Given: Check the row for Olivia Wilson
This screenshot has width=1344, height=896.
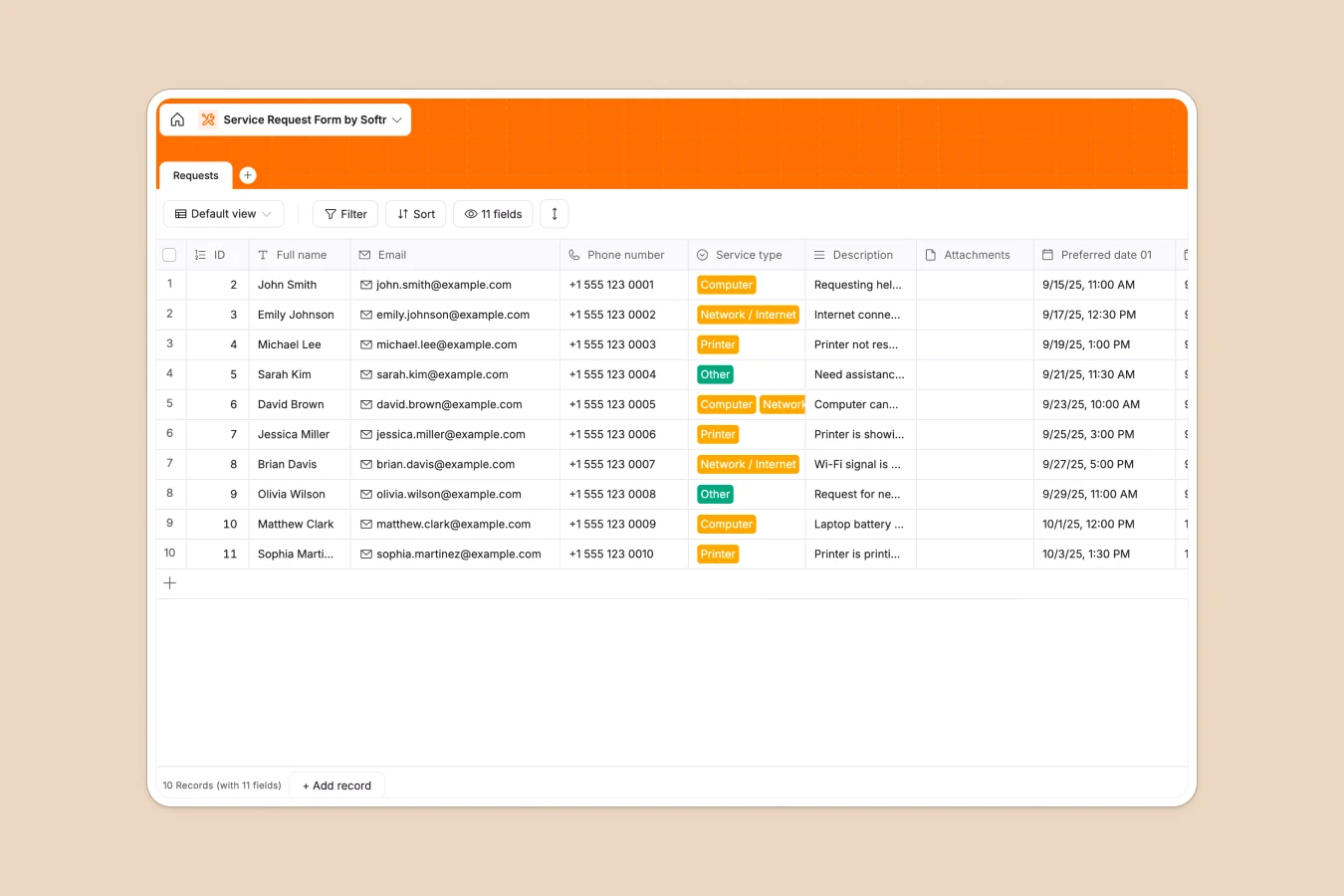Looking at the screenshot, I should click(x=169, y=494).
